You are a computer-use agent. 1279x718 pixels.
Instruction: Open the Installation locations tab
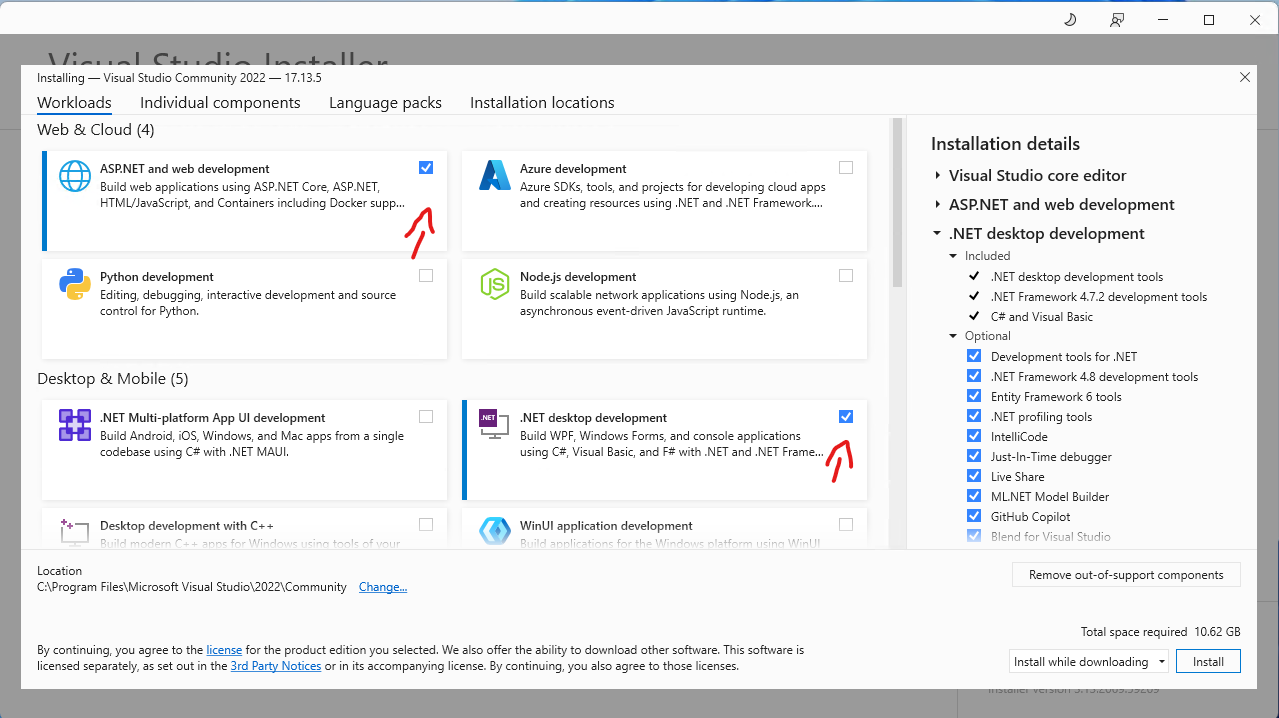click(542, 103)
